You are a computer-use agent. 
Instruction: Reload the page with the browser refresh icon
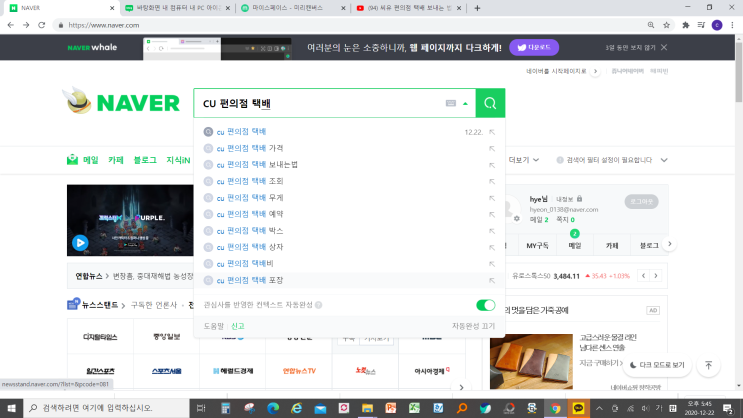pos(42,25)
